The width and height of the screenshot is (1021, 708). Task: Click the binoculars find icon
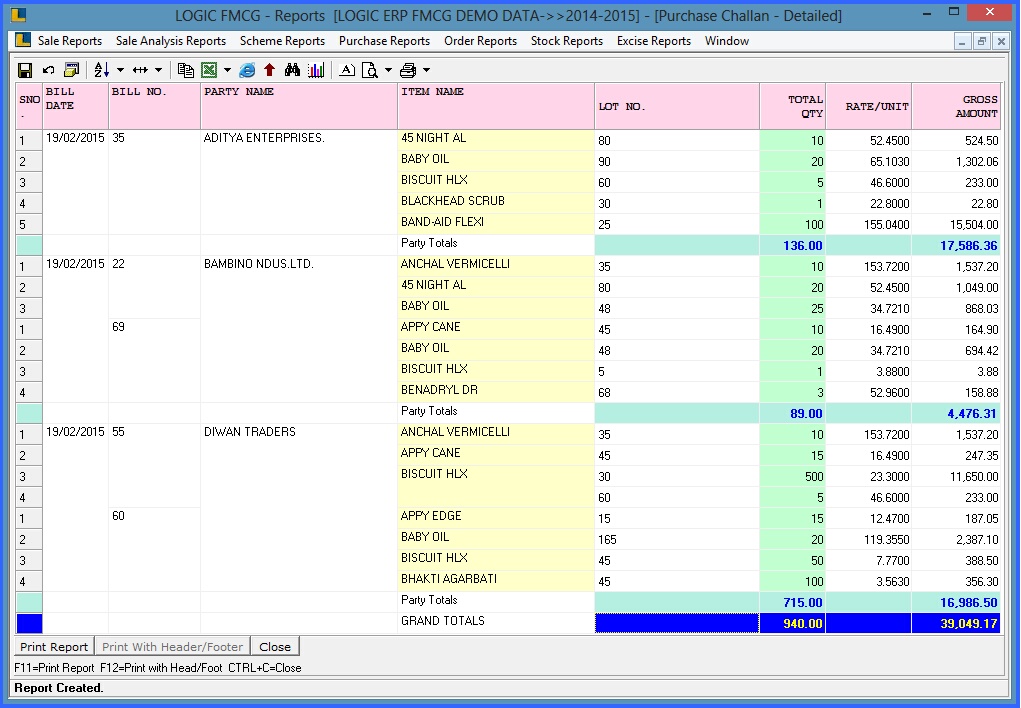(292, 70)
